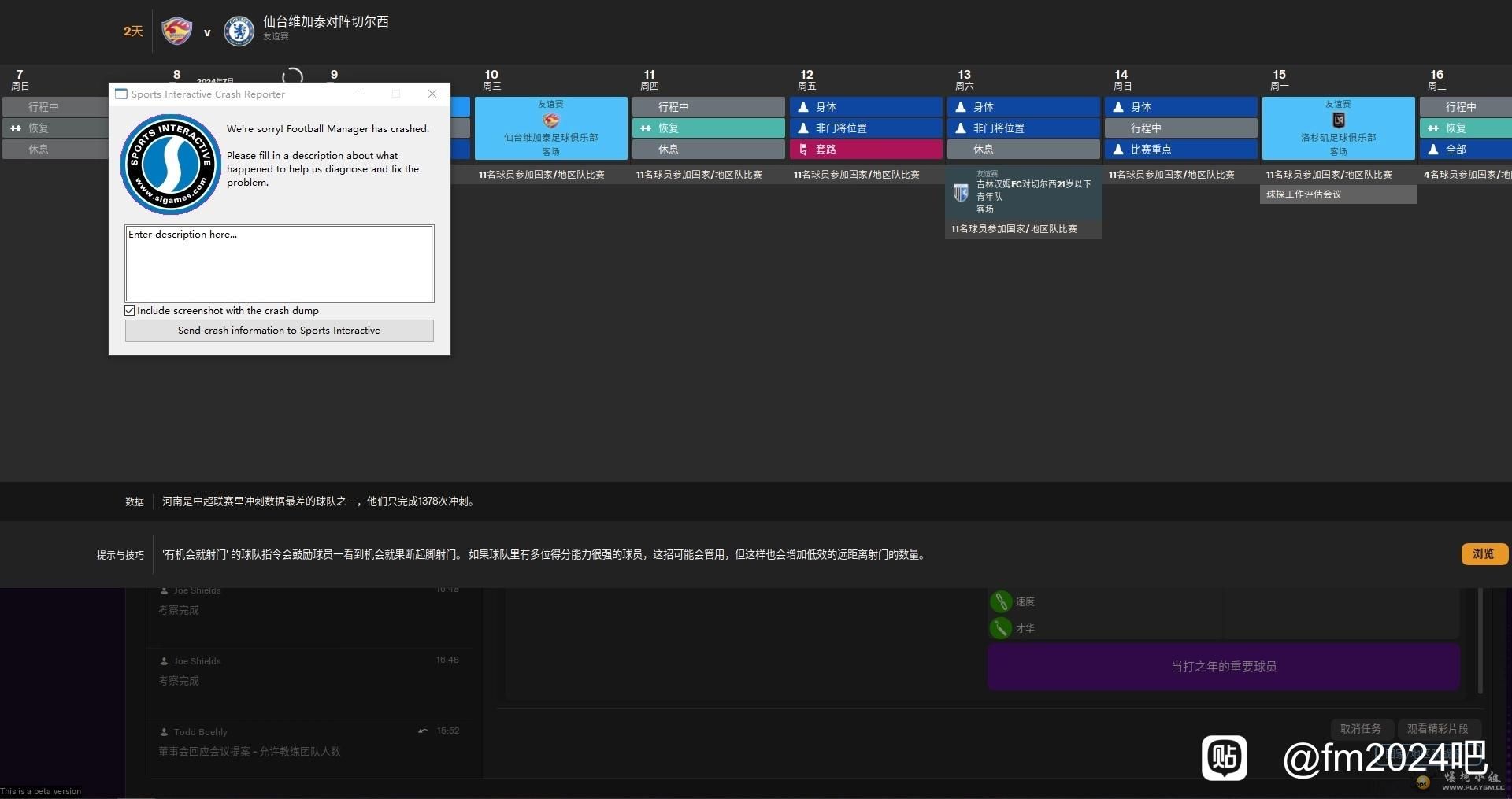Type in the crash description text field
This screenshot has width=1512, height=799.
(x=279, y=264)
